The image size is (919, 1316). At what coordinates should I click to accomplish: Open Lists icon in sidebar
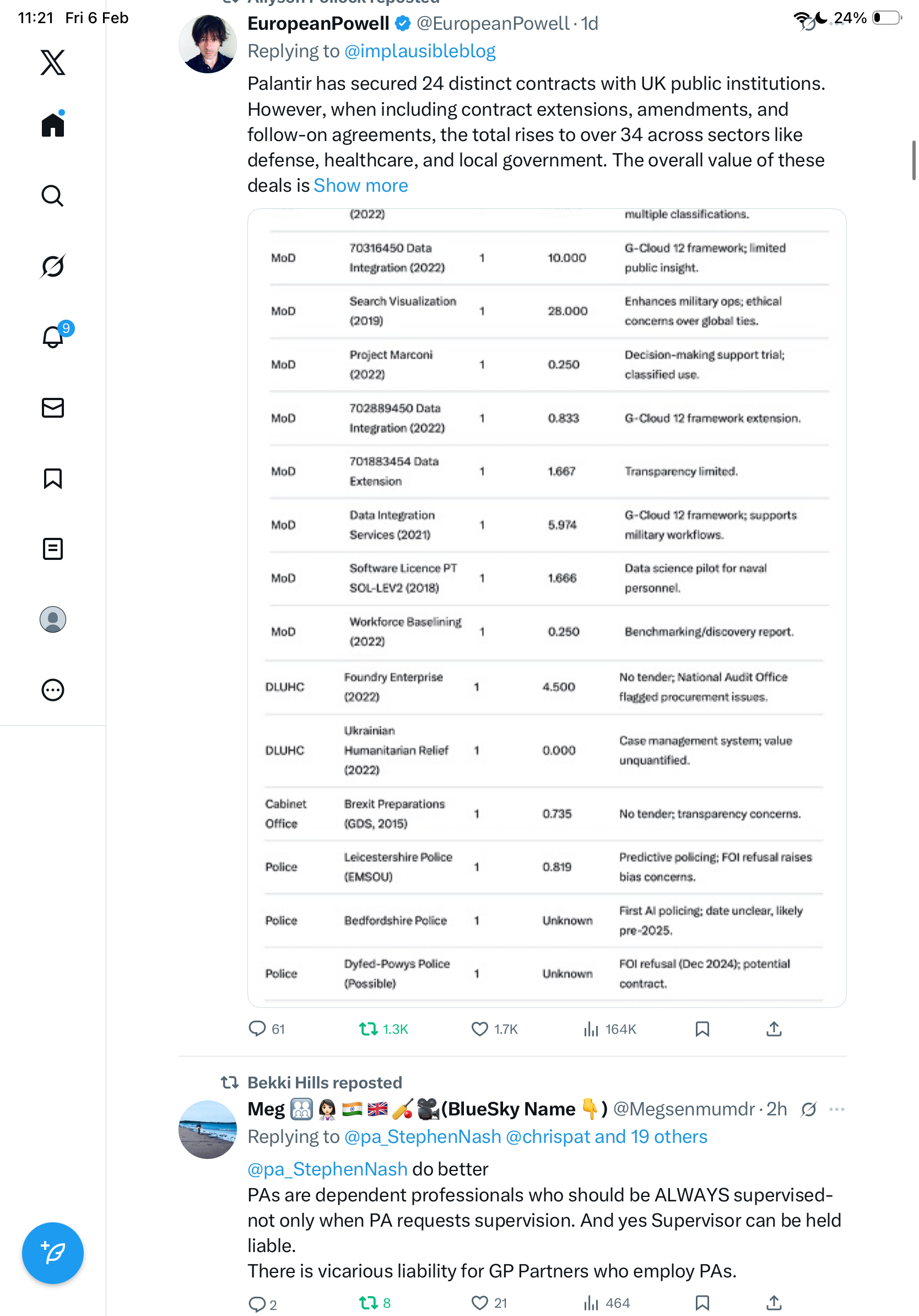click(53, 548)
